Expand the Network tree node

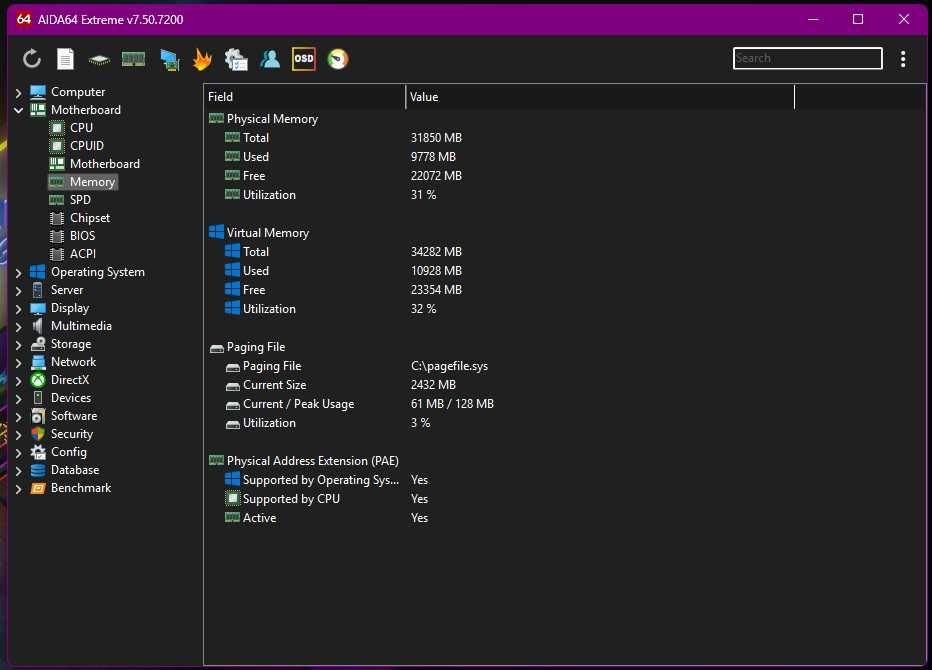[x=18, y=363]
